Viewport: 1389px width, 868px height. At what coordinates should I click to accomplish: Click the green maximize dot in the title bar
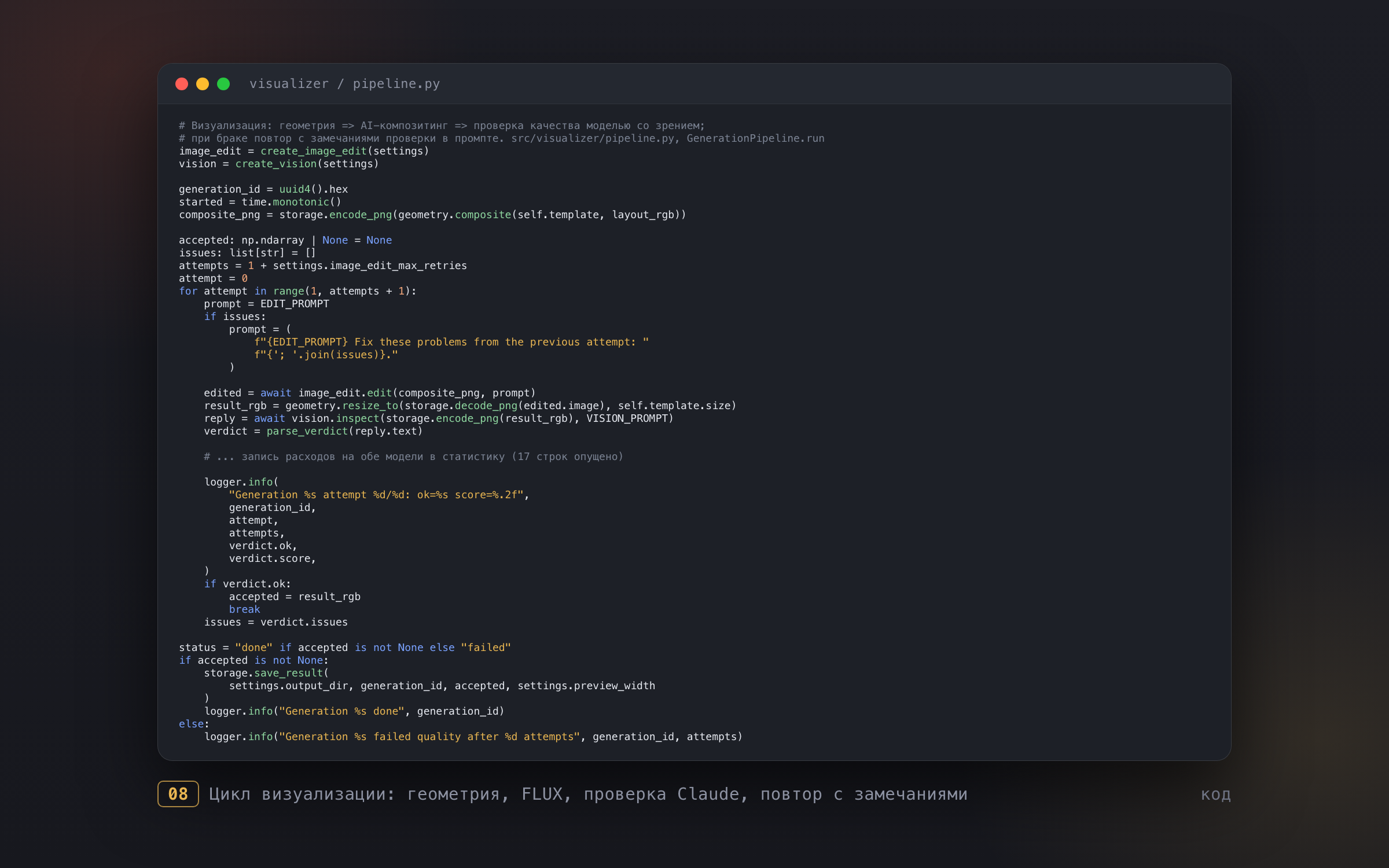(223, 84)
